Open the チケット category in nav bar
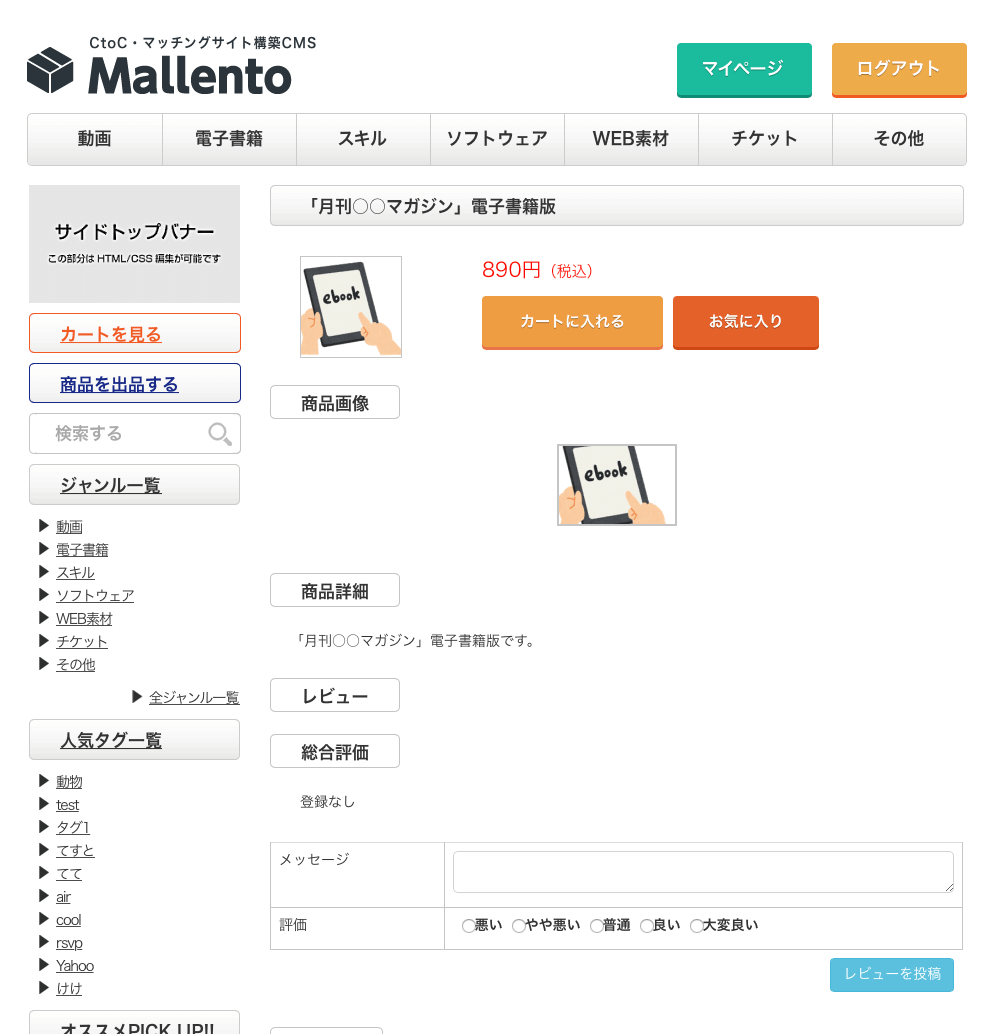This screenshot has width=995, height=1034. [x=765, y=139]
